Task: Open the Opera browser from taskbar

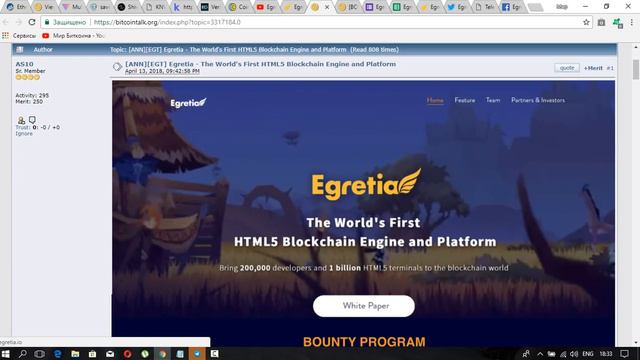Action: coord(127,354)
